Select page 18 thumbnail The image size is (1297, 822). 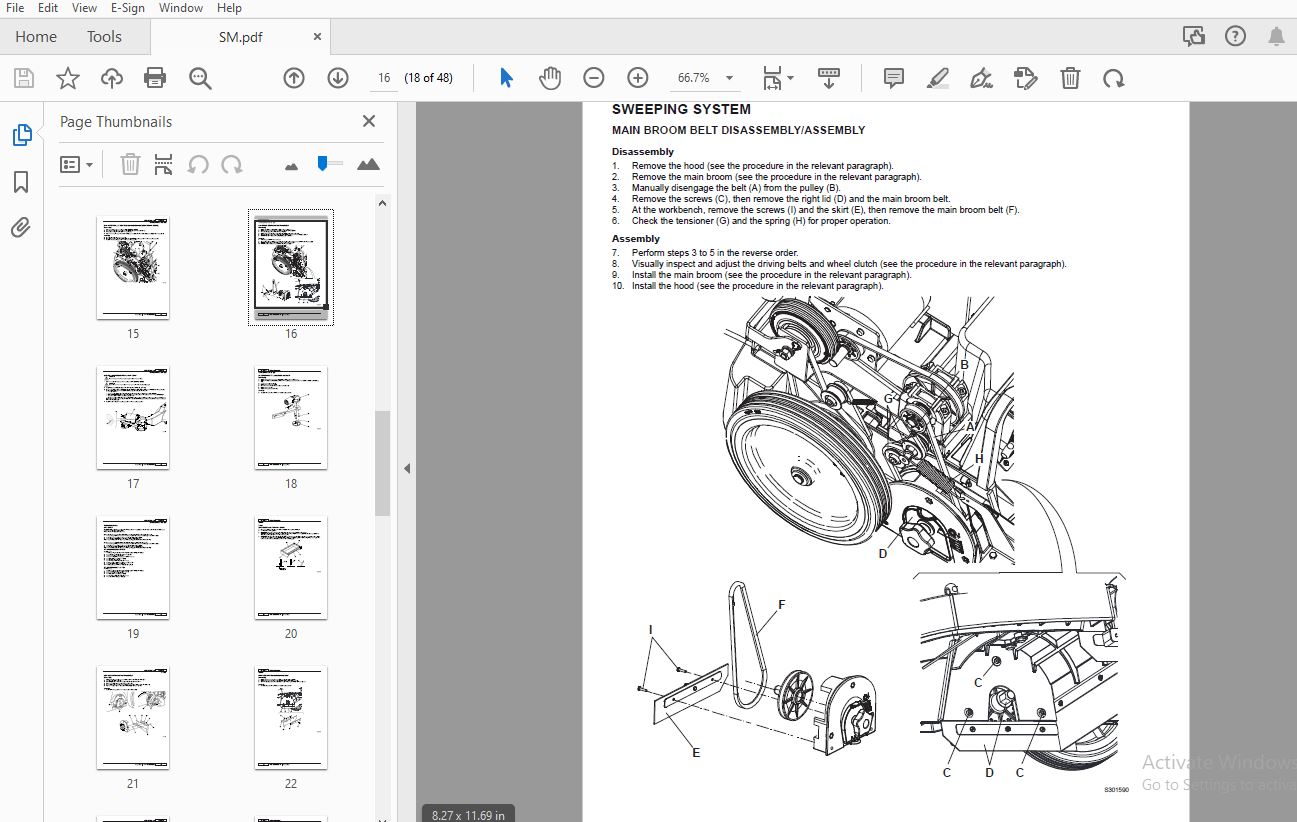pyautogui.click(x=291, y=418)
